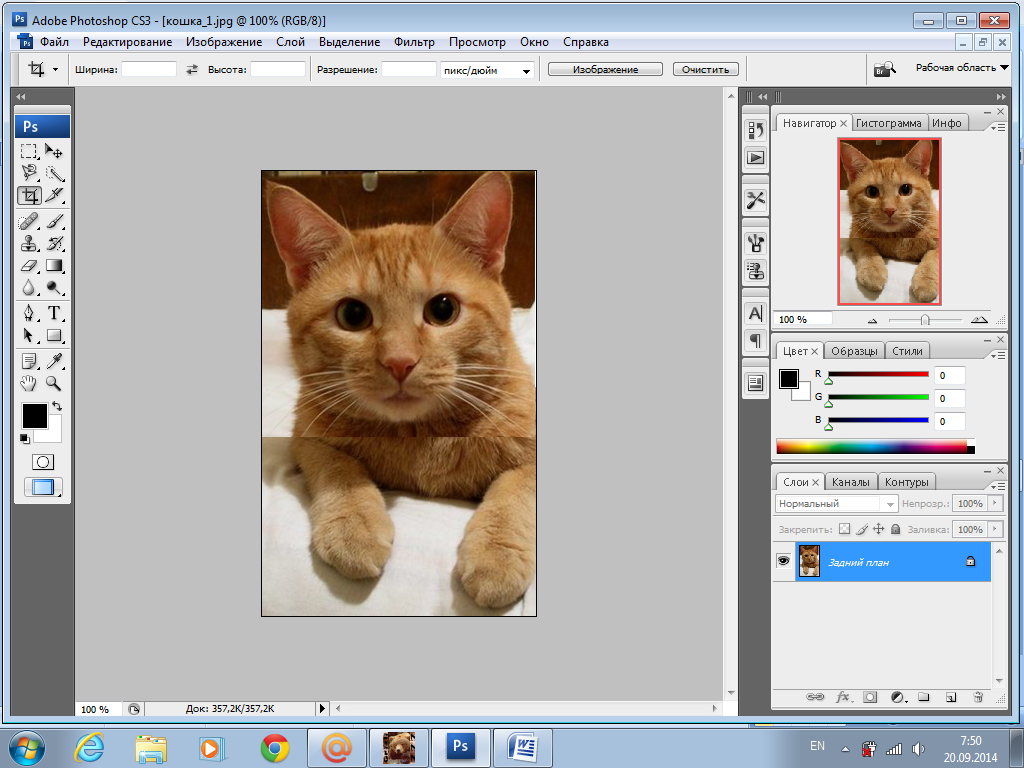The height and width of the screenshot is (768, 1024).
Task: Toggle lock all padlock in Закрепить row
Action: [x=895, y=529]
